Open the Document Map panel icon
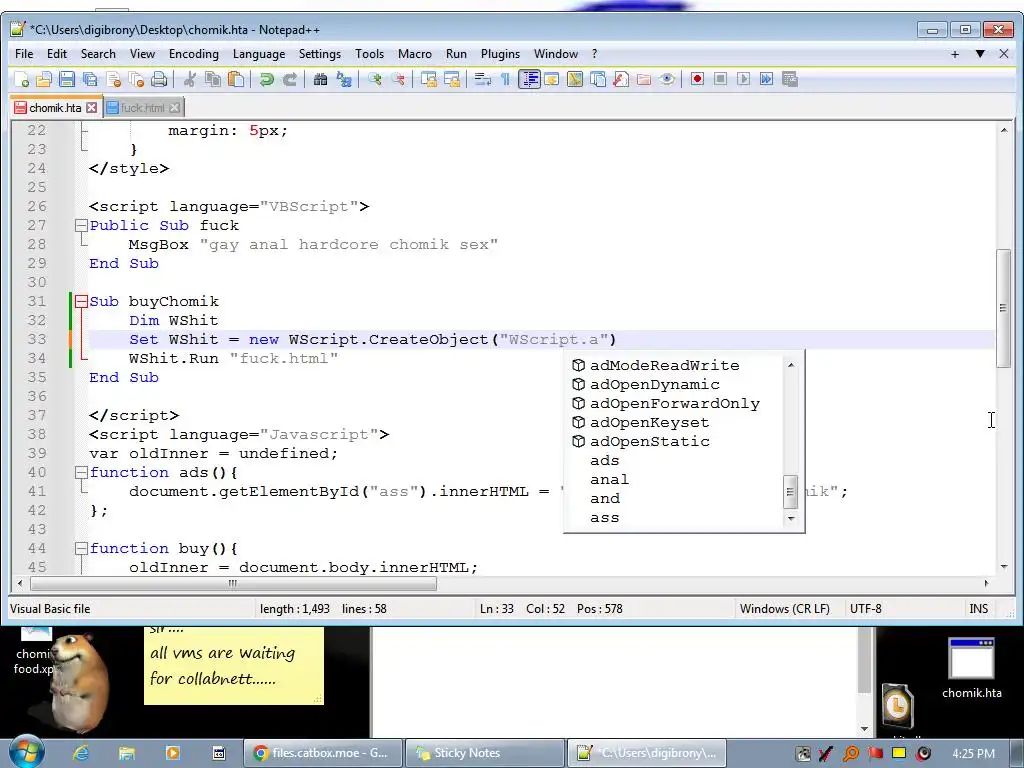1024x768 pixels. pos(575,80)
